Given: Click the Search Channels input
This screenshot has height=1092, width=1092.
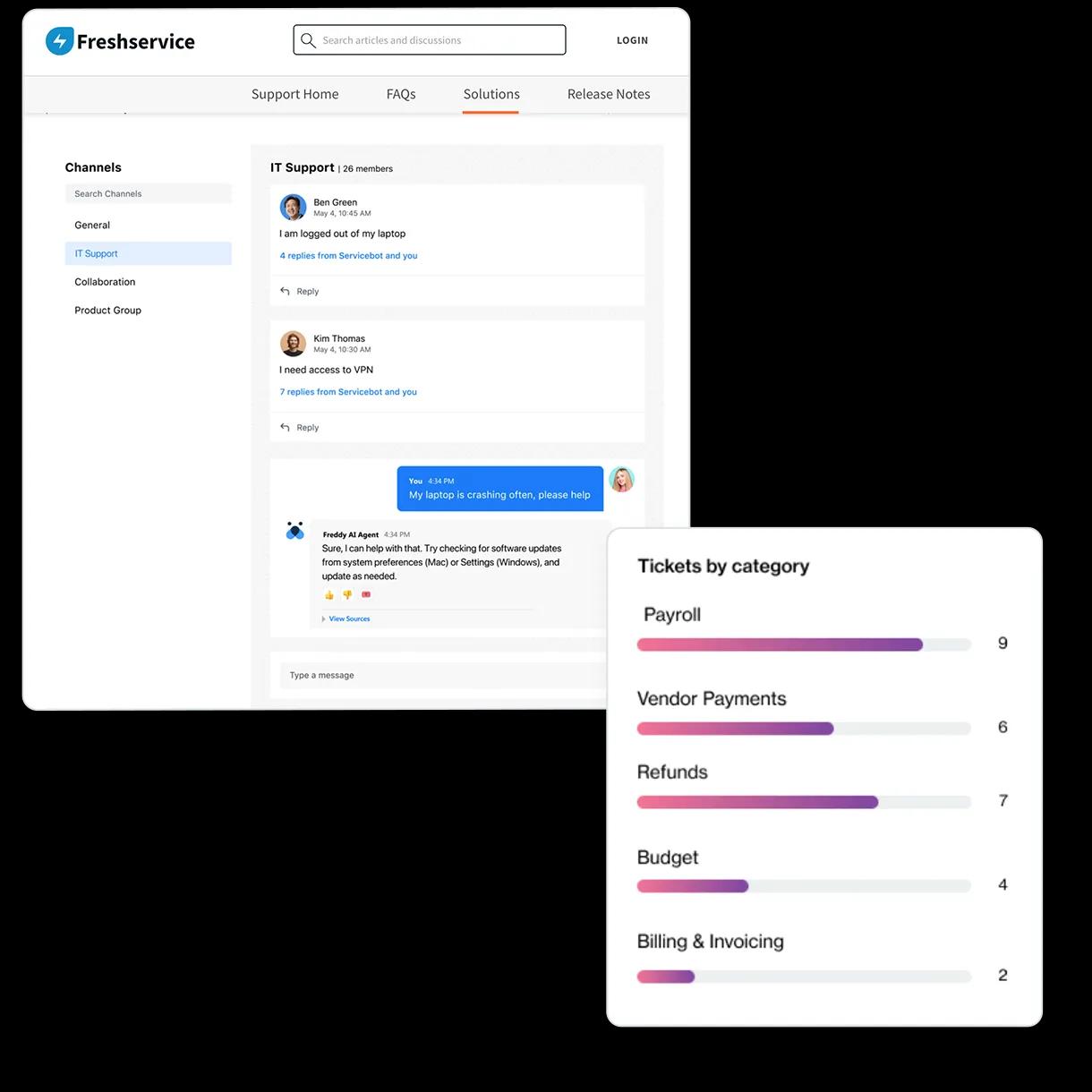Looking at the screenshot, I should (149, 193).
